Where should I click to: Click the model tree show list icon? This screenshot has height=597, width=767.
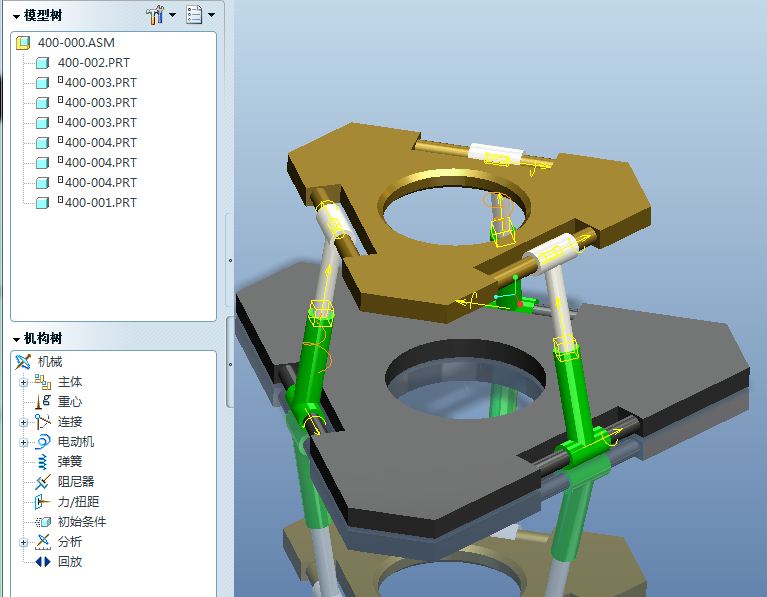click(x=194, y=15)
